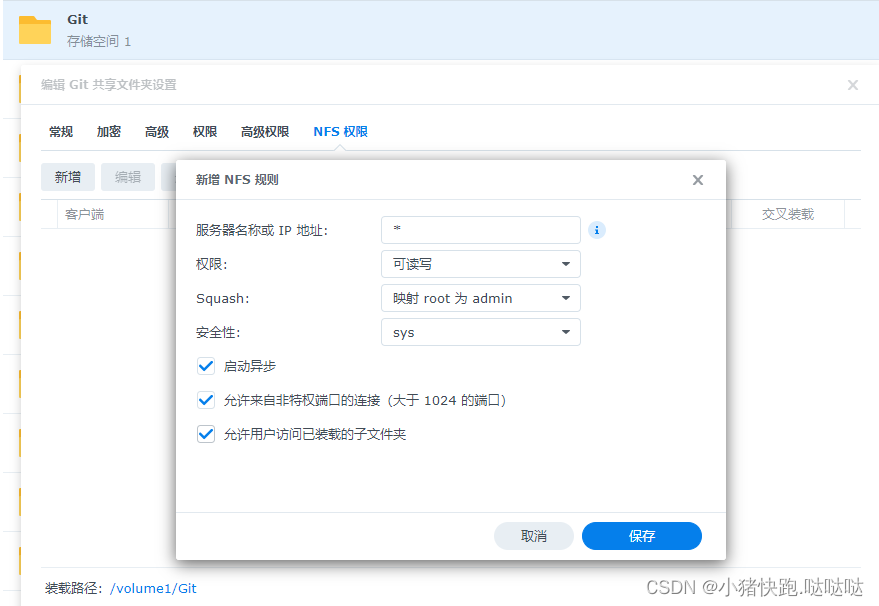The height and width of the screenshot is (606, 879).
Task: Switch to the 高级 tab
Action: click(157, 132)
